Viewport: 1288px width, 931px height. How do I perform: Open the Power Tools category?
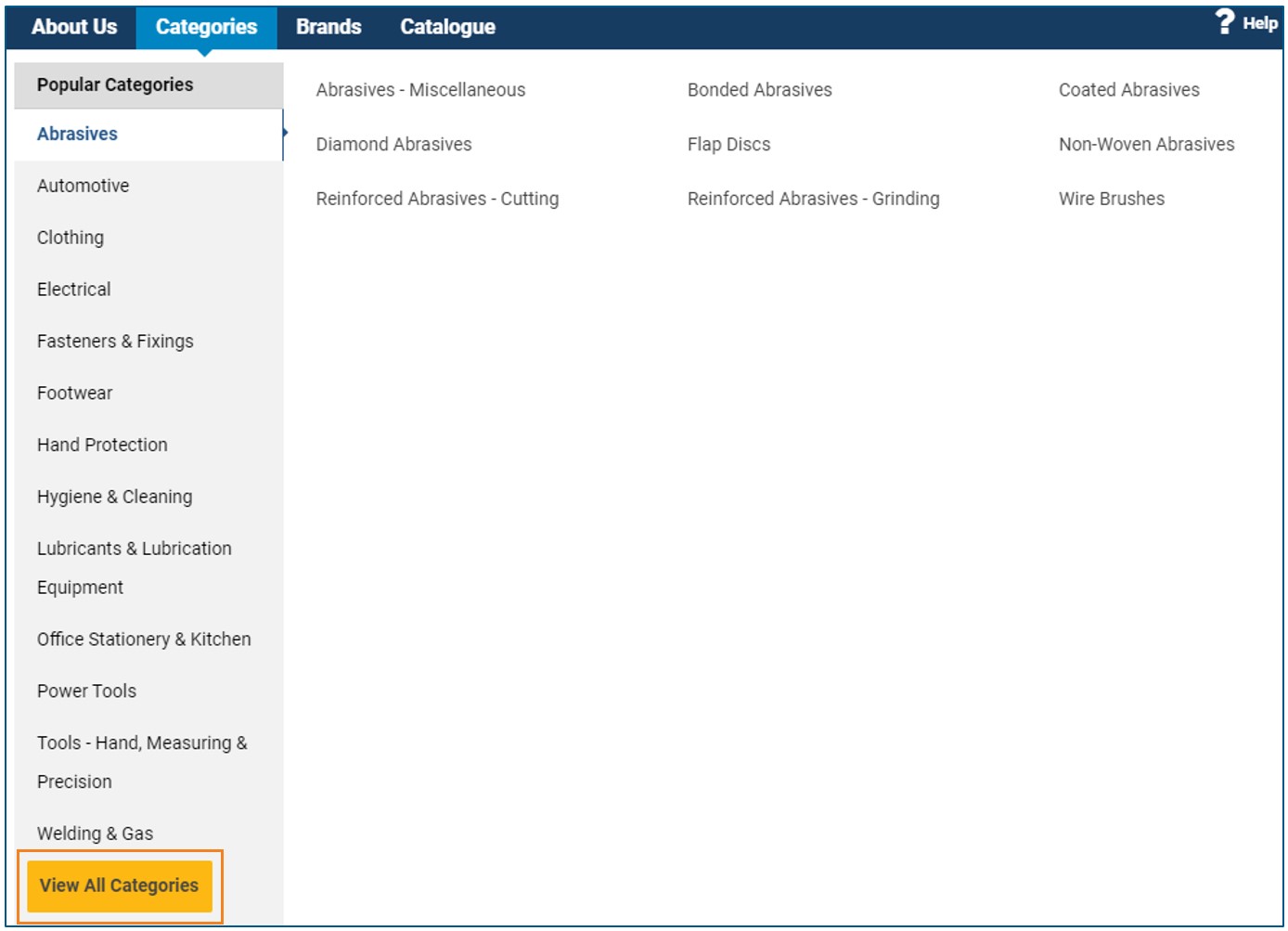pyautogui.click(x=86, y=691)
